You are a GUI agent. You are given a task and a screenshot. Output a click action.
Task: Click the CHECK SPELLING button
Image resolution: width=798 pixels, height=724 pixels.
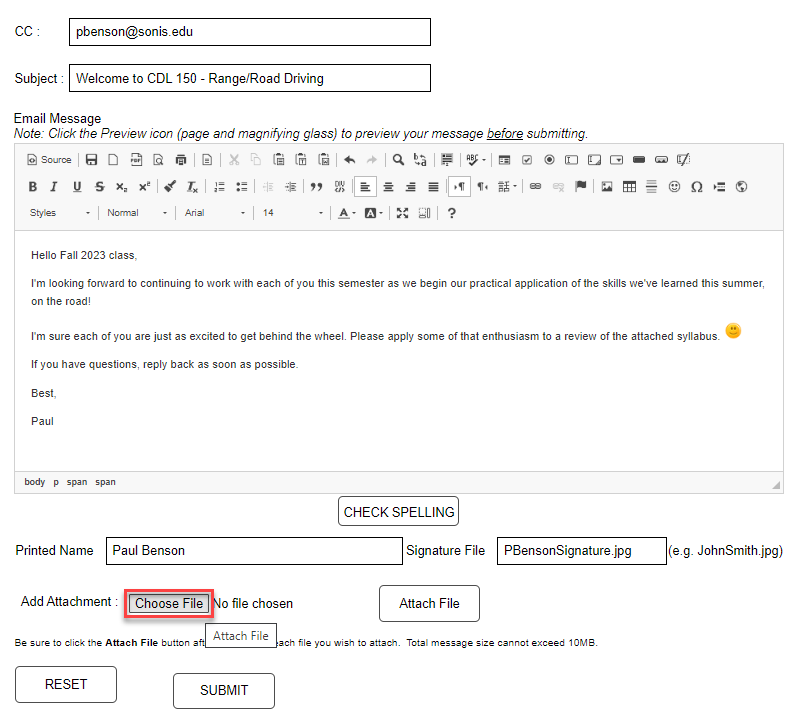tap(398, 512)
